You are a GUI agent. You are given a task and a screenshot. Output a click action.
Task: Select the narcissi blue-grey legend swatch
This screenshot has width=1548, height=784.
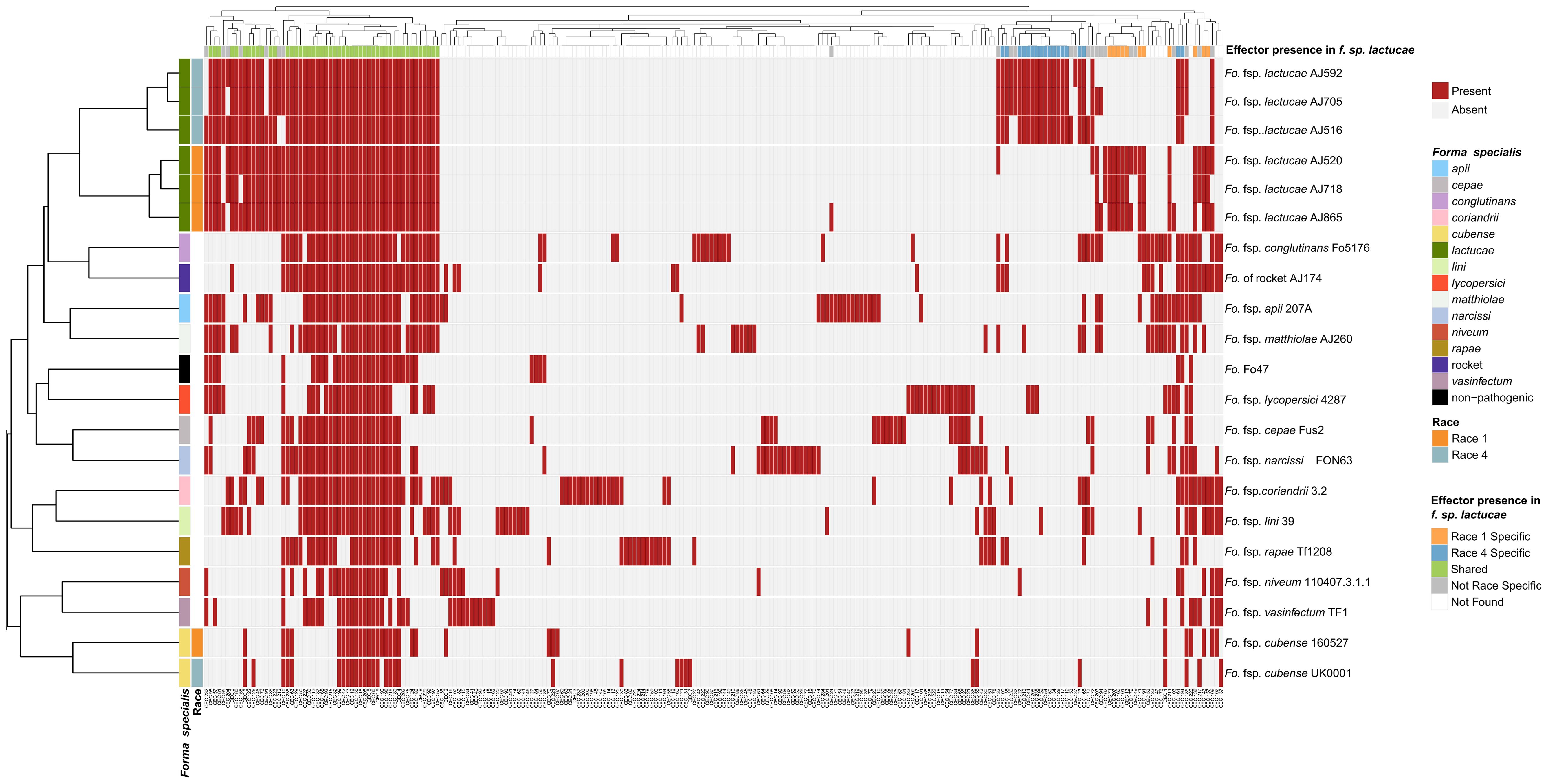(x=1440, y=316)
